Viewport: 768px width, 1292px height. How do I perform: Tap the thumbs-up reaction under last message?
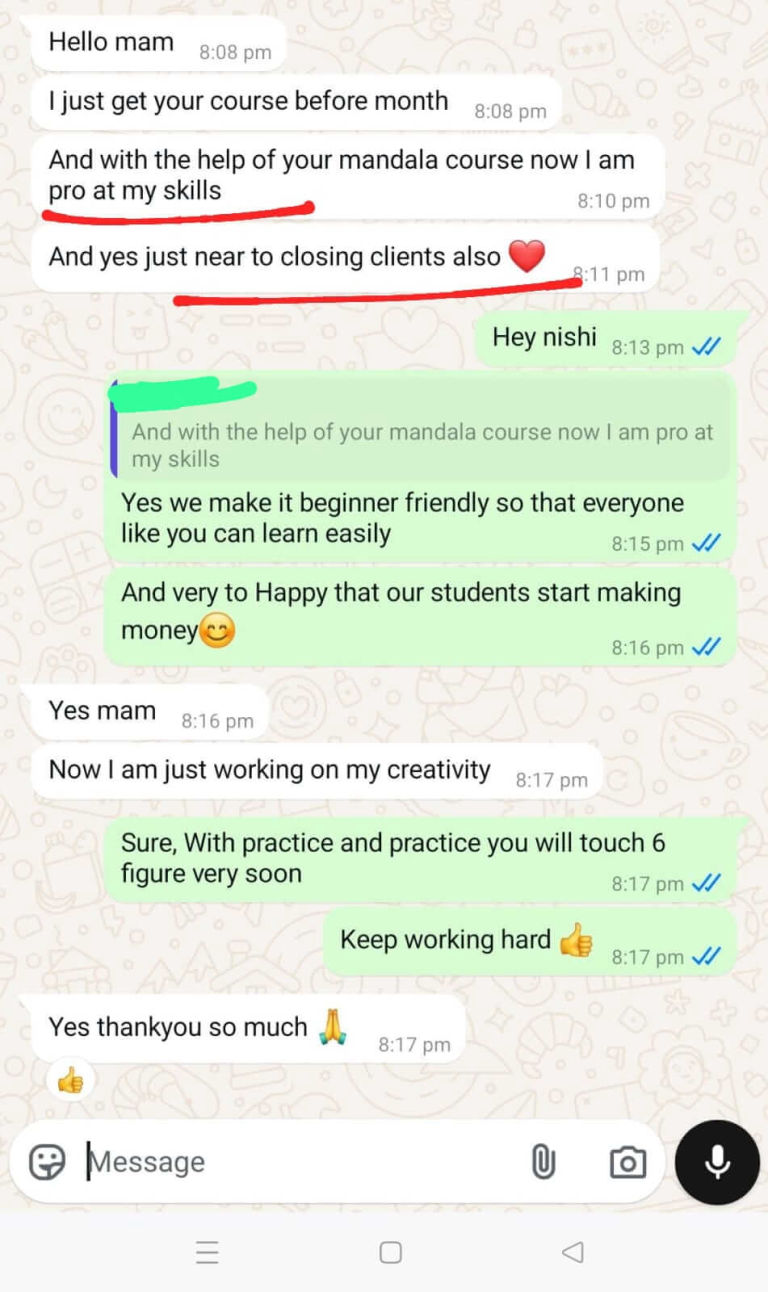pos(70,1081)
